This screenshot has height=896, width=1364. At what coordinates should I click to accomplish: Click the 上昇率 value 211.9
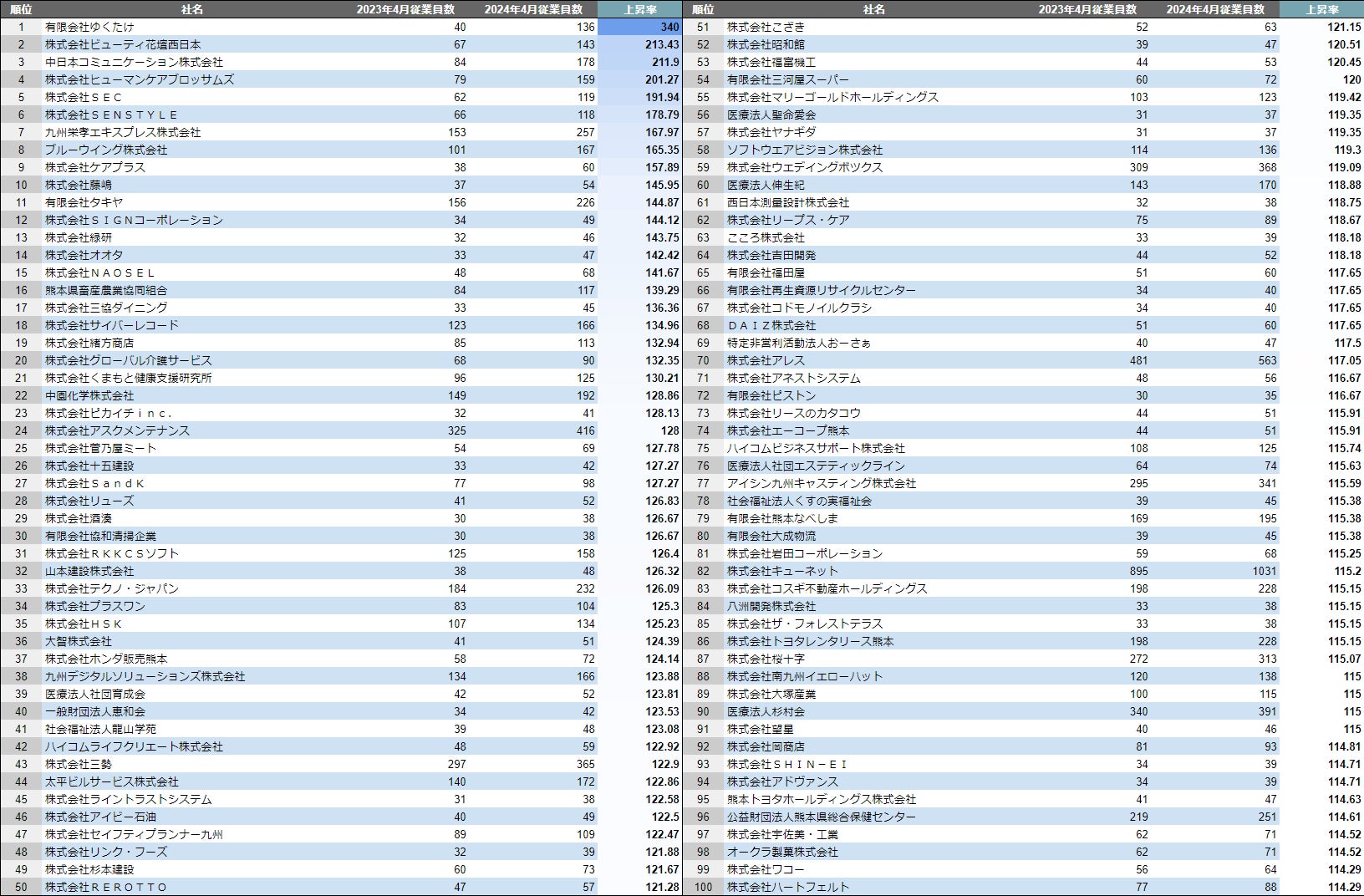665,62
